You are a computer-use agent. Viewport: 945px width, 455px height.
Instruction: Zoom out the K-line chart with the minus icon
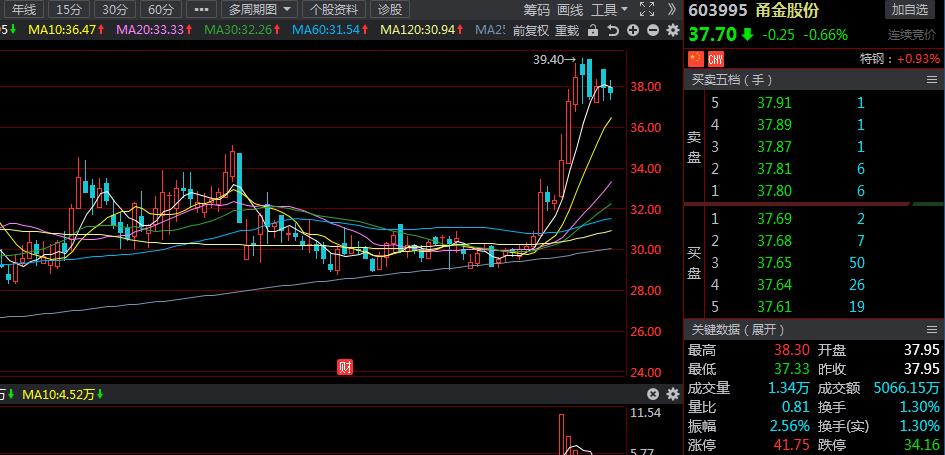tap(653, 31)
